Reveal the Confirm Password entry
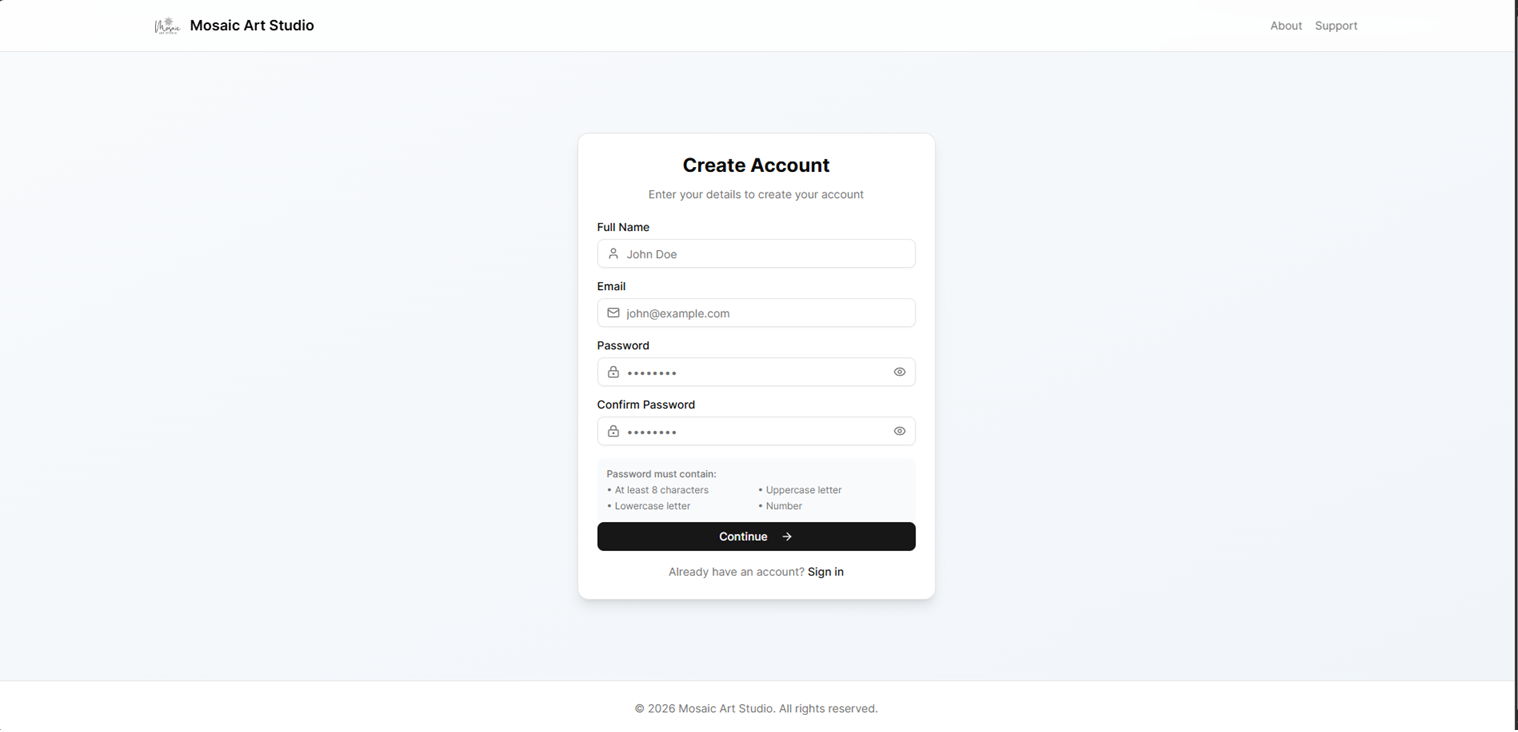Image resolution: width=1518 pixels, height=732 pixels. [x=899, y=430]
